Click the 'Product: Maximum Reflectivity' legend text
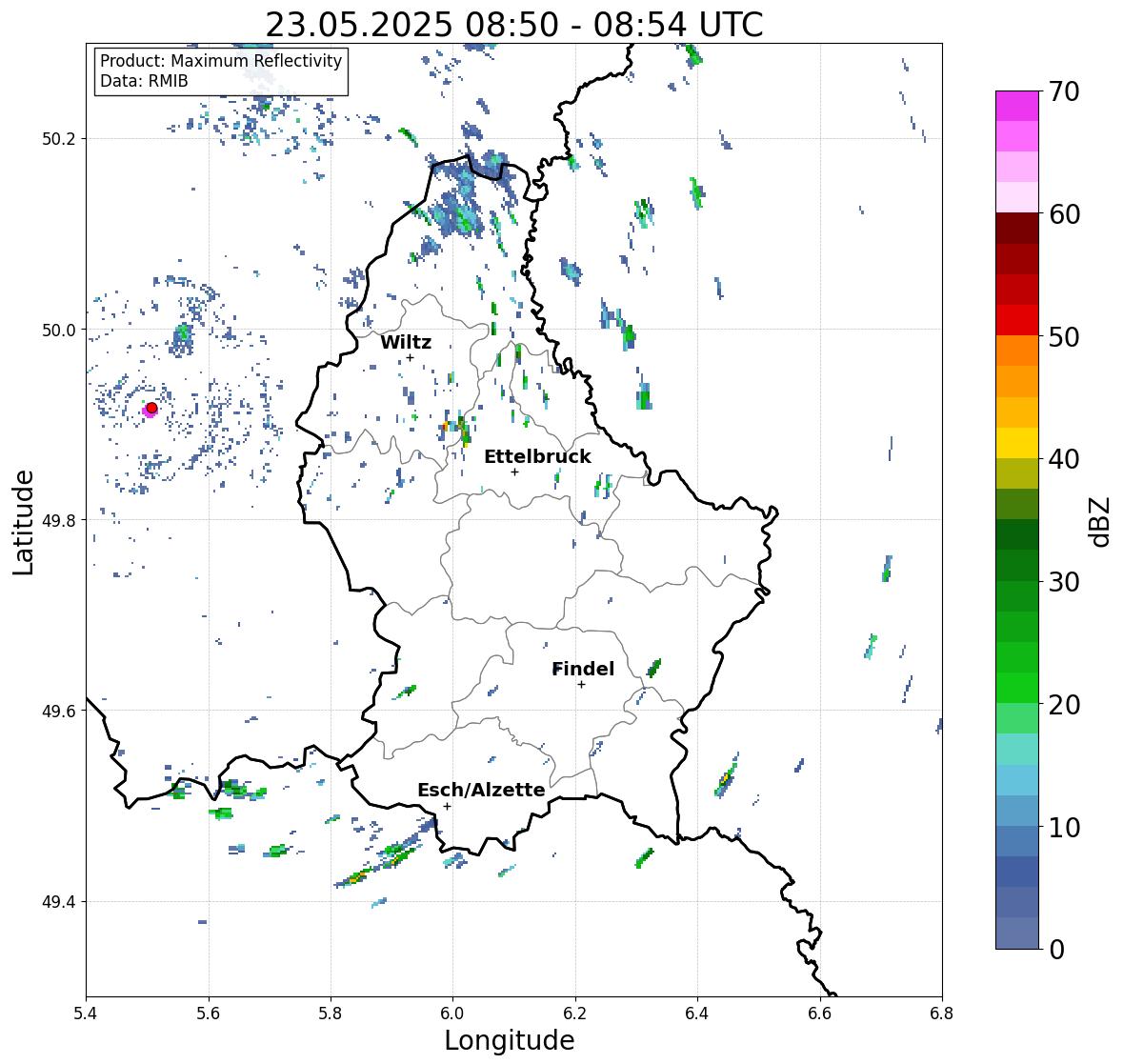This screenshot has width=1123, height=1064. tap(221, 61)
